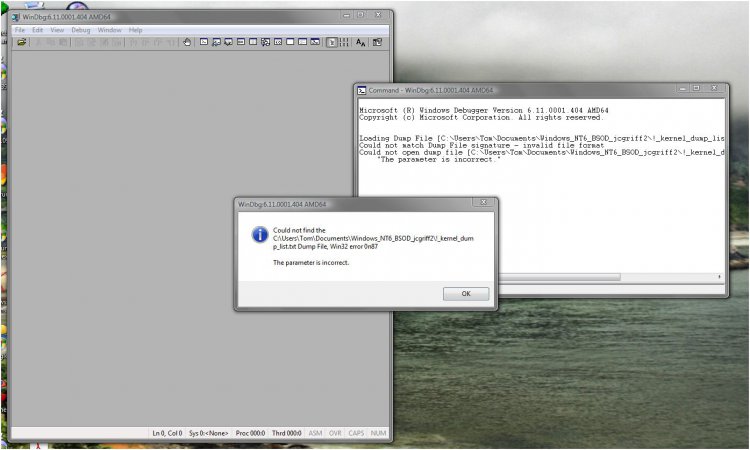This screenshot has width=750, height=450.
Task: Click the Command window scroll-right arrow
Action: click(x=719, y=277)
